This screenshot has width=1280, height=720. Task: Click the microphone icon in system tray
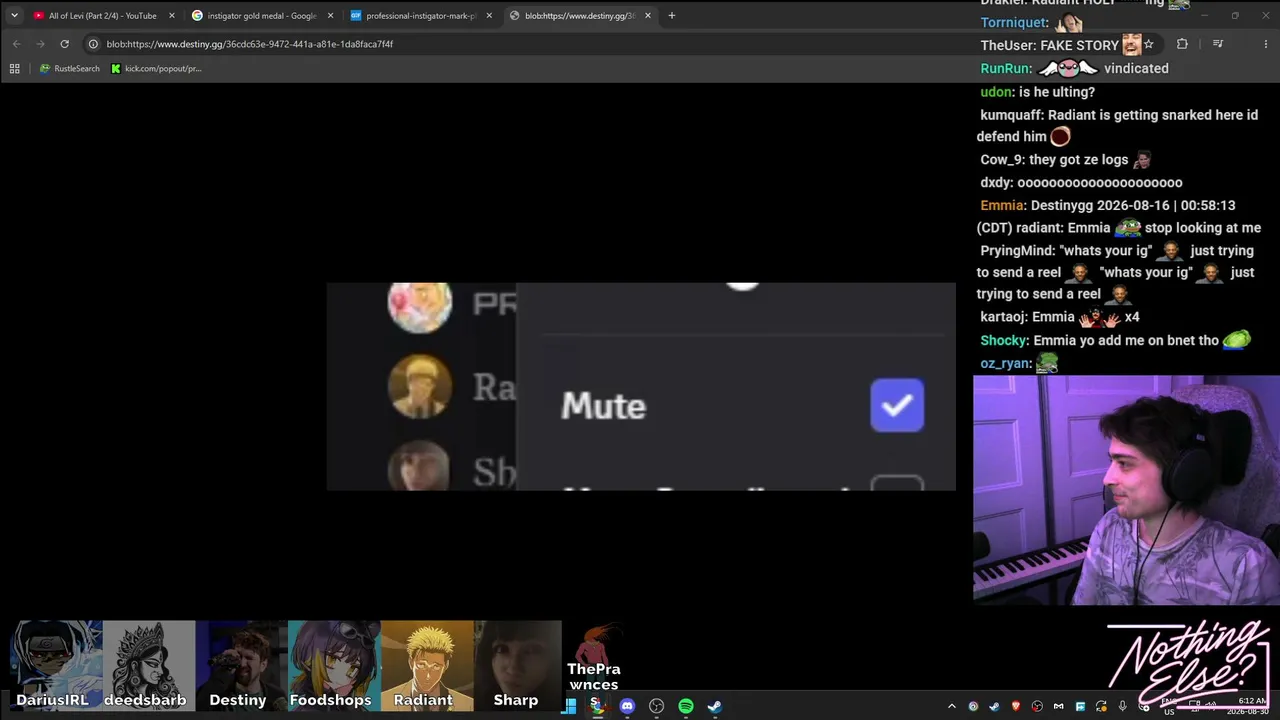point(1122,706)
